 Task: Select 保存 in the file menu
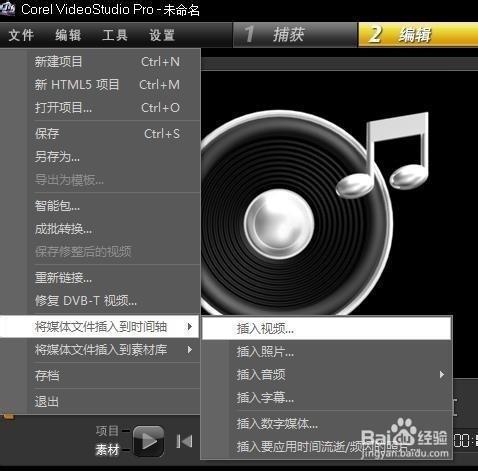click(113, 134)
